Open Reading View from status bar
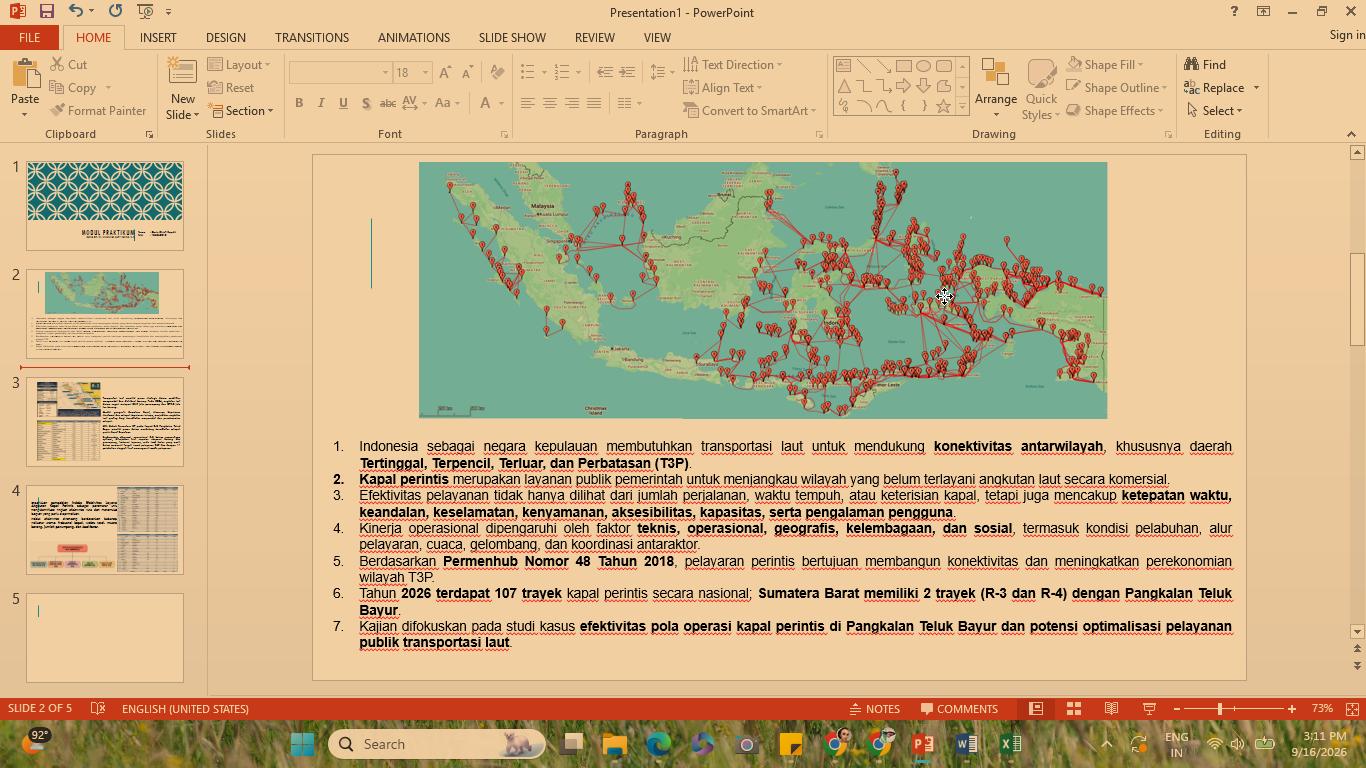Screen dimensions: 1366x768 1111,709
